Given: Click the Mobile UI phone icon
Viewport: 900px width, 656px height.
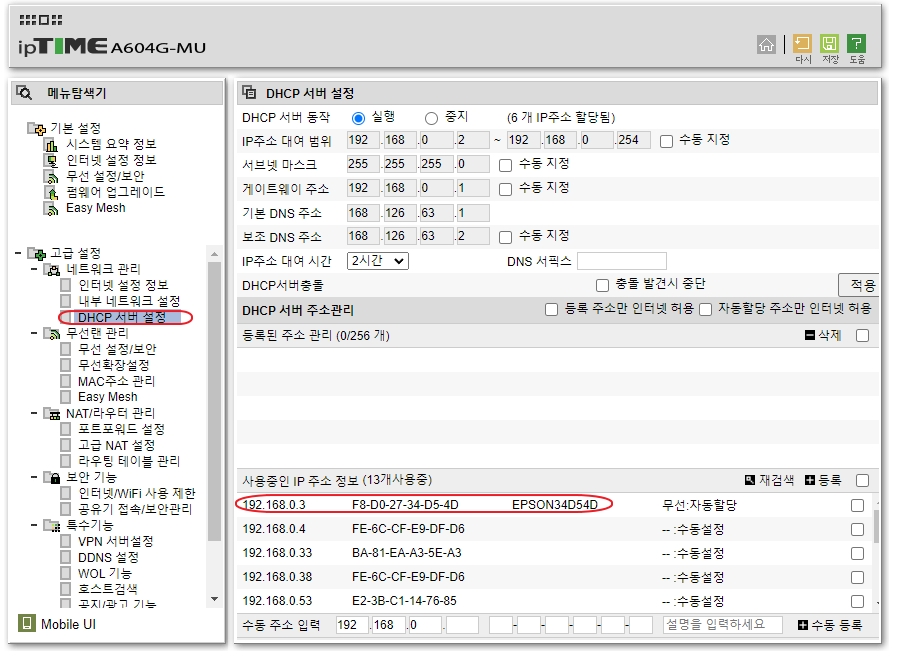Looking at the screenshot, I should tap(27, 624).
